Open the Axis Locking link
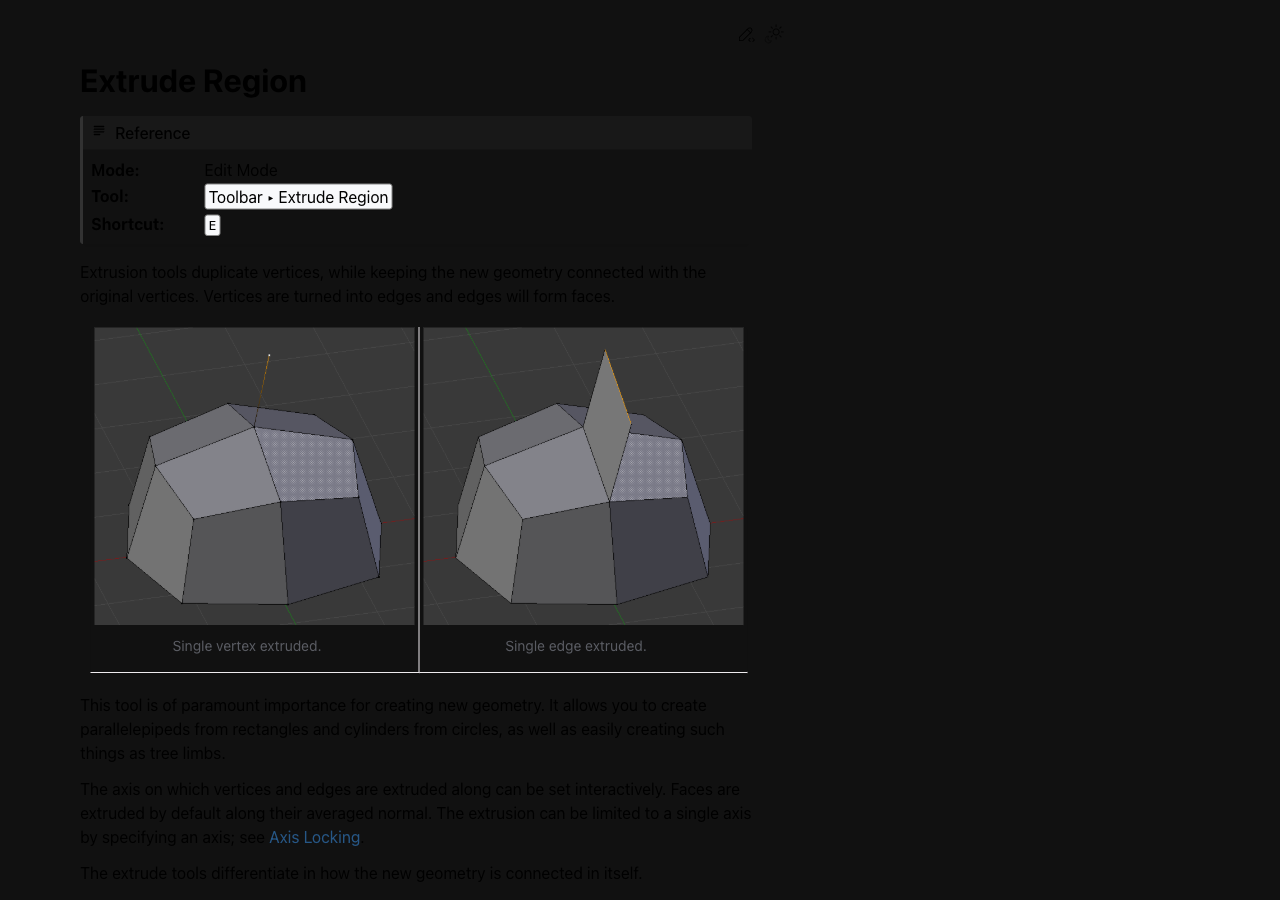 coord(314,837)
